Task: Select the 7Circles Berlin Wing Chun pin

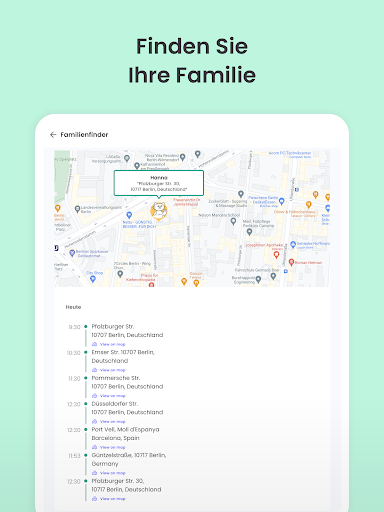Action: click(x=120, y=274)
